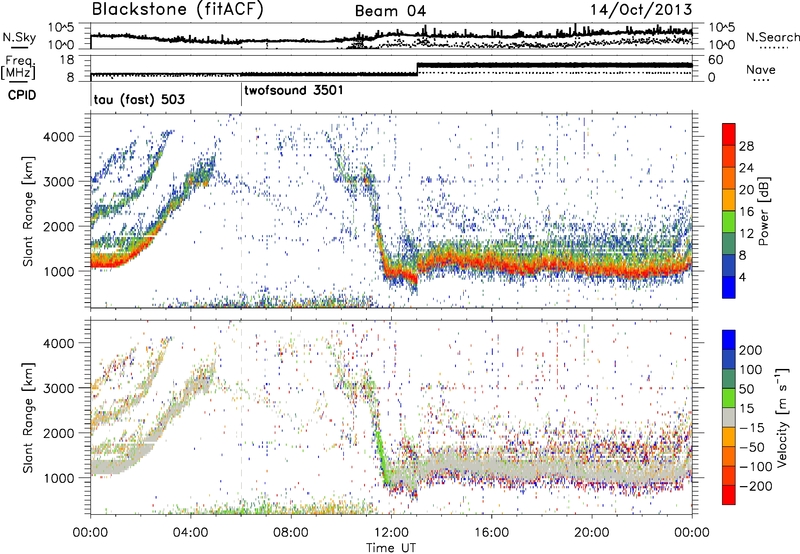Click the '200' velocity scale value
The height and width of the screenshot is (554, 800).
(751, 350)
